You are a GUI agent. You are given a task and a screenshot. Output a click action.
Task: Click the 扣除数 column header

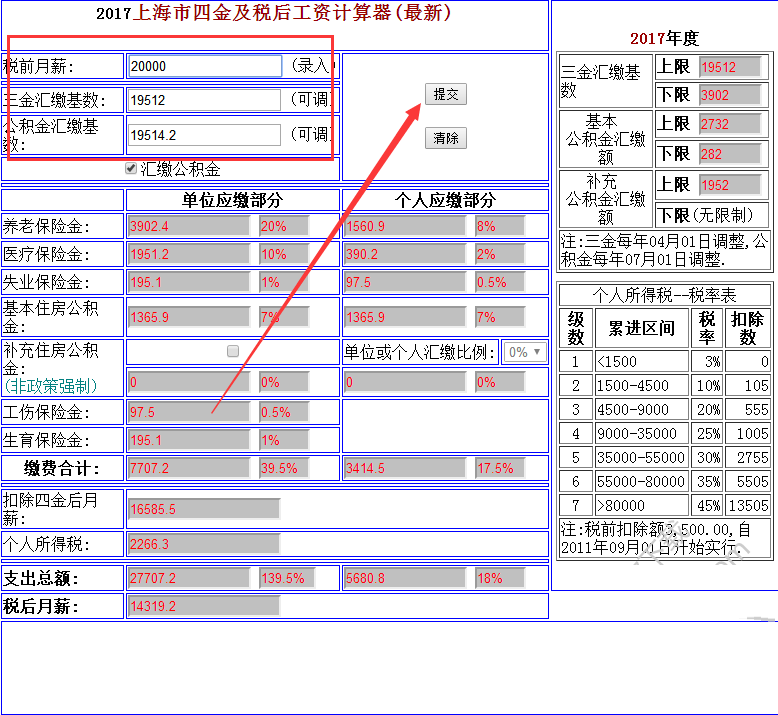pyautogui.click(x=748, y=328)
